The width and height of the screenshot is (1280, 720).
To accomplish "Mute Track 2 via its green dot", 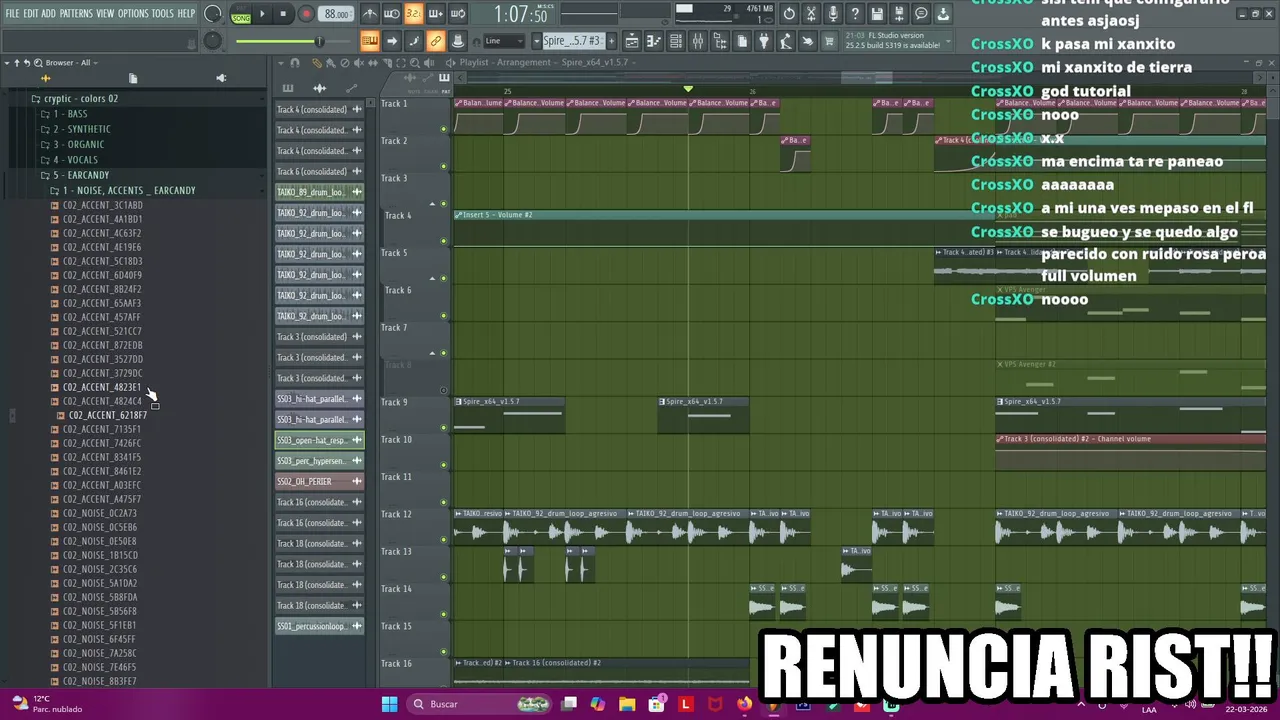I will [443, 166].
